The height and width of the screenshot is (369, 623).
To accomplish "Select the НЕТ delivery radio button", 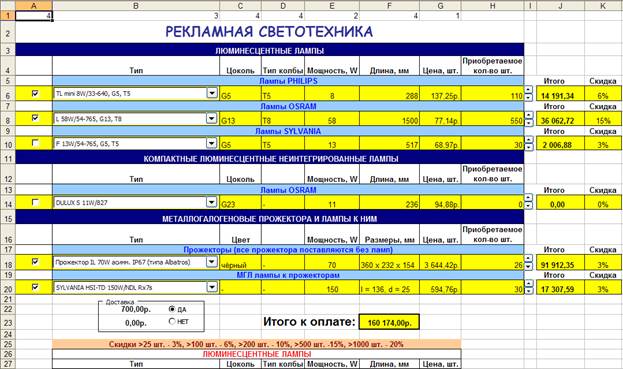I will click(172, 321).
